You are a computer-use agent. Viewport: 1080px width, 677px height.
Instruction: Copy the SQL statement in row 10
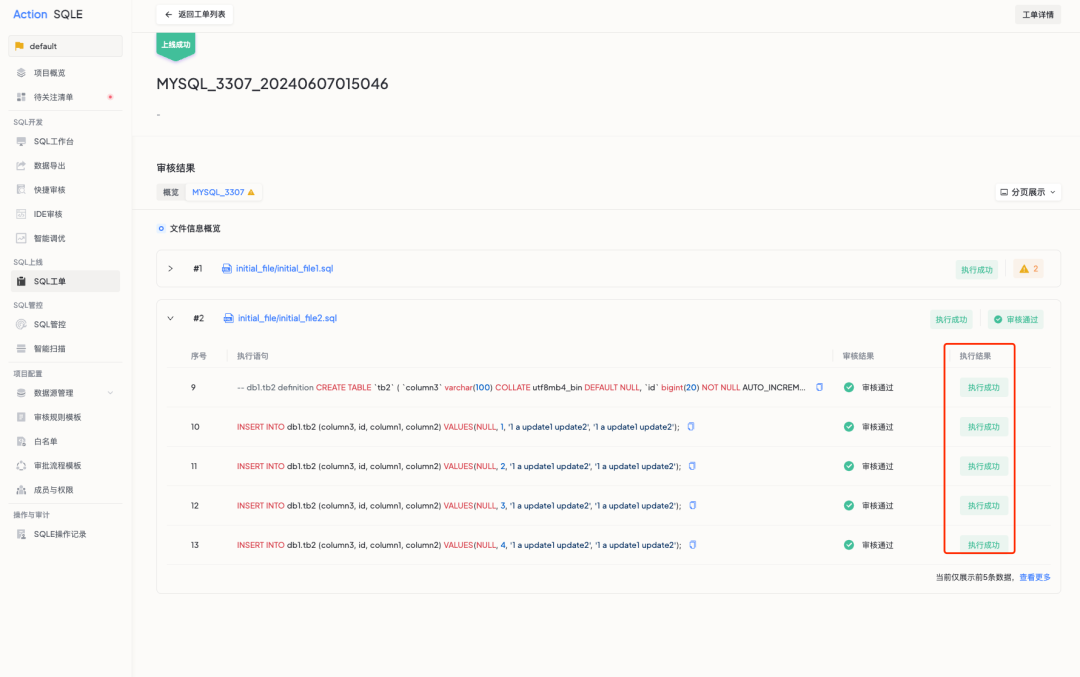tap(691, 427)
